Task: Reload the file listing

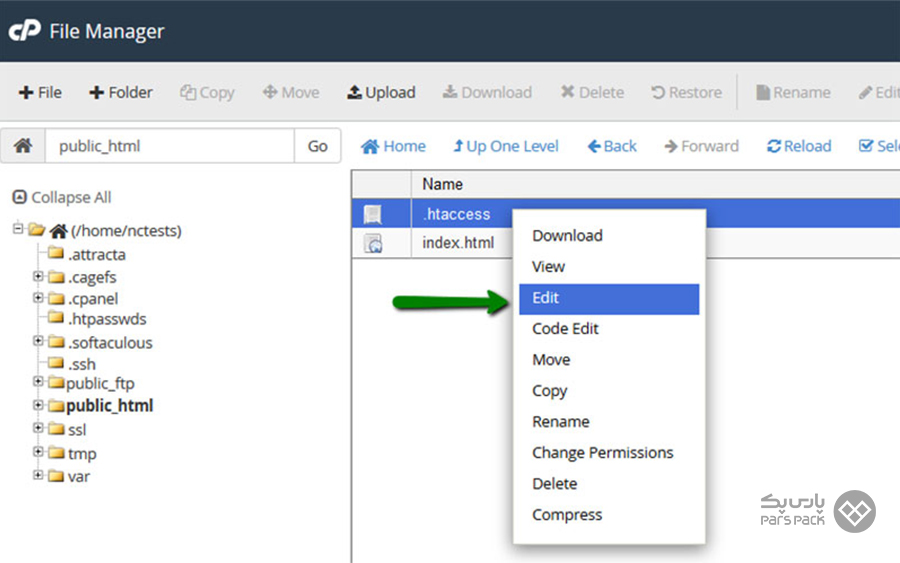Action: pos(799,146)
